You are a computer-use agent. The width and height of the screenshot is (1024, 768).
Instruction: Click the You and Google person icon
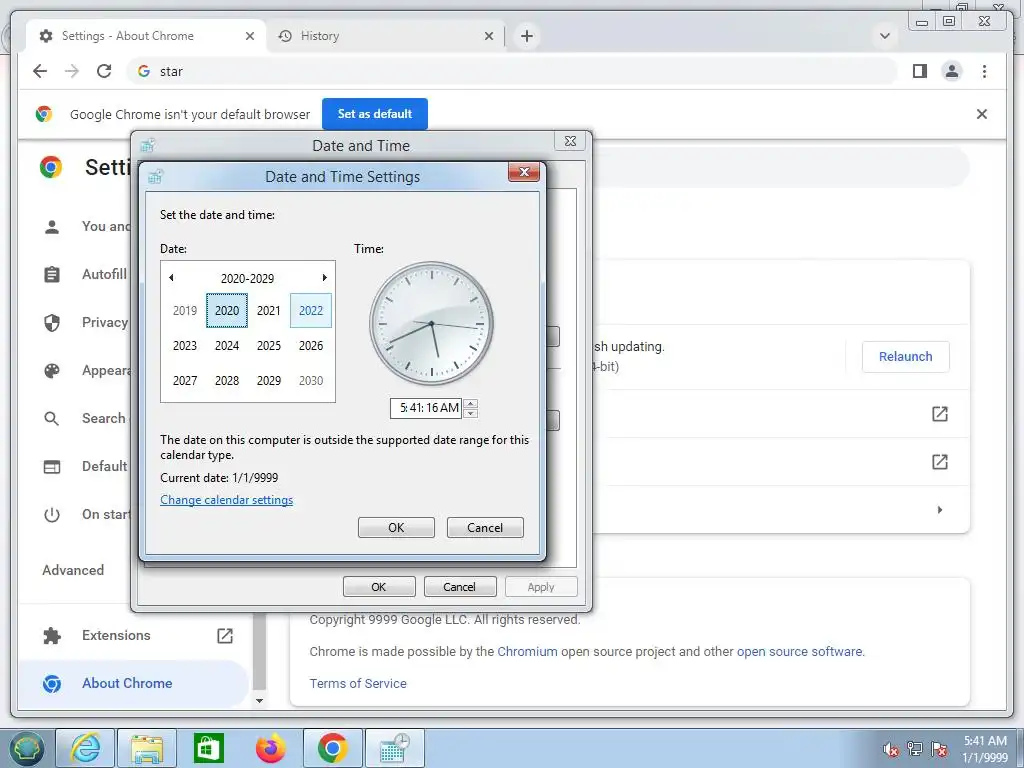pyautogui.click(x=52, y=227)
